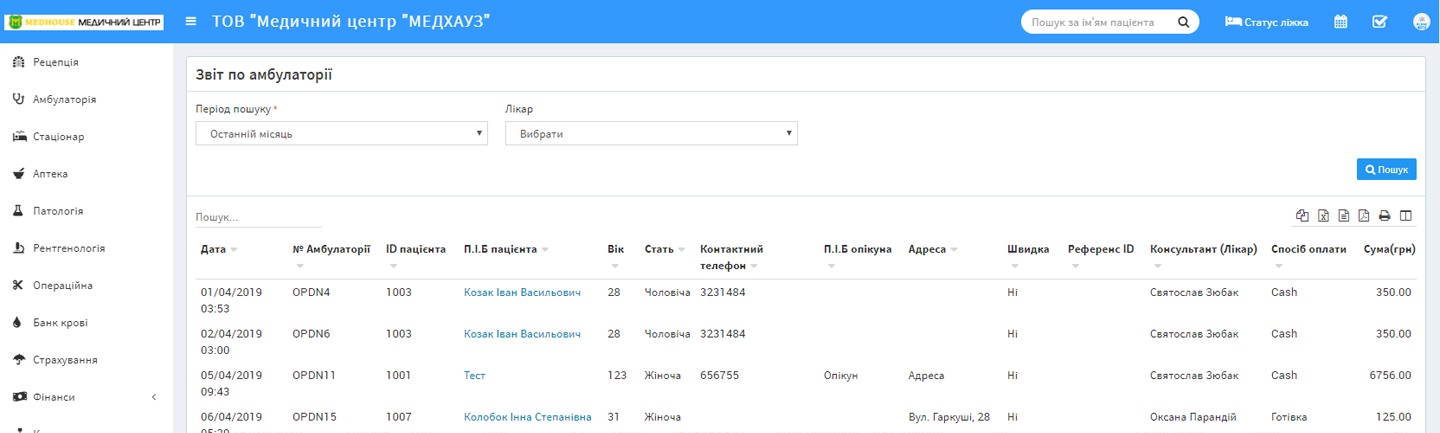Open the calendar icon in top bar
1440x433 pixels.
1341,21
